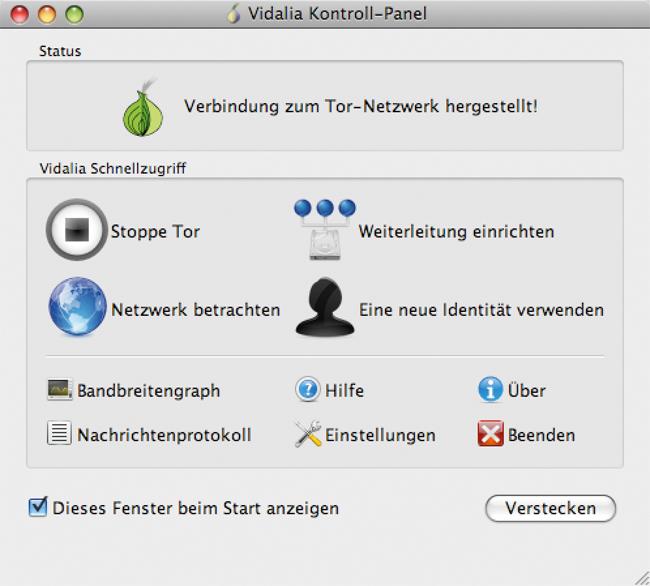Choose Eine neue Identität verwenden label
Viewport: 650px width, 586px height.
[481, 310]
